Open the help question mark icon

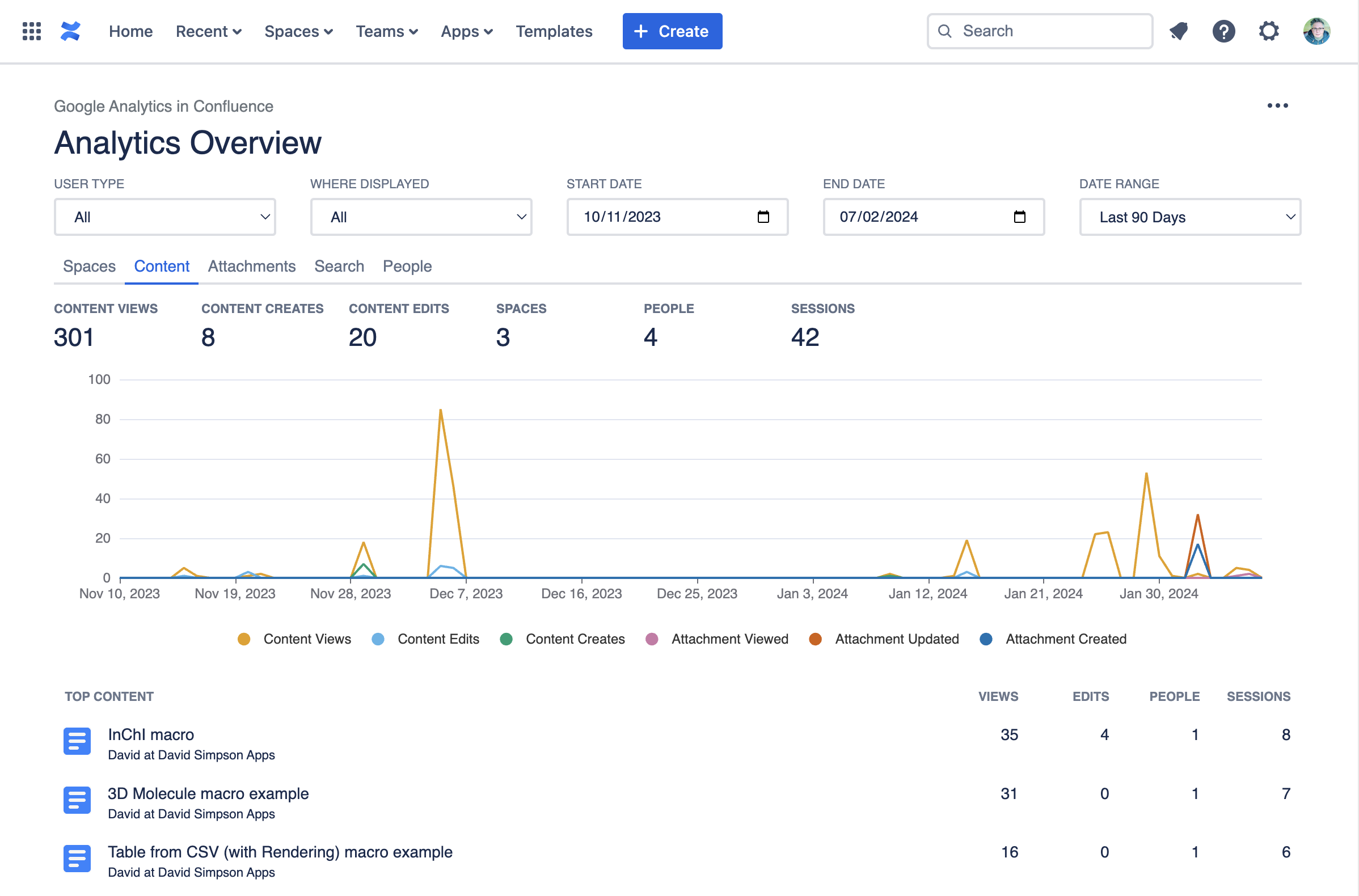point(1223,31)
